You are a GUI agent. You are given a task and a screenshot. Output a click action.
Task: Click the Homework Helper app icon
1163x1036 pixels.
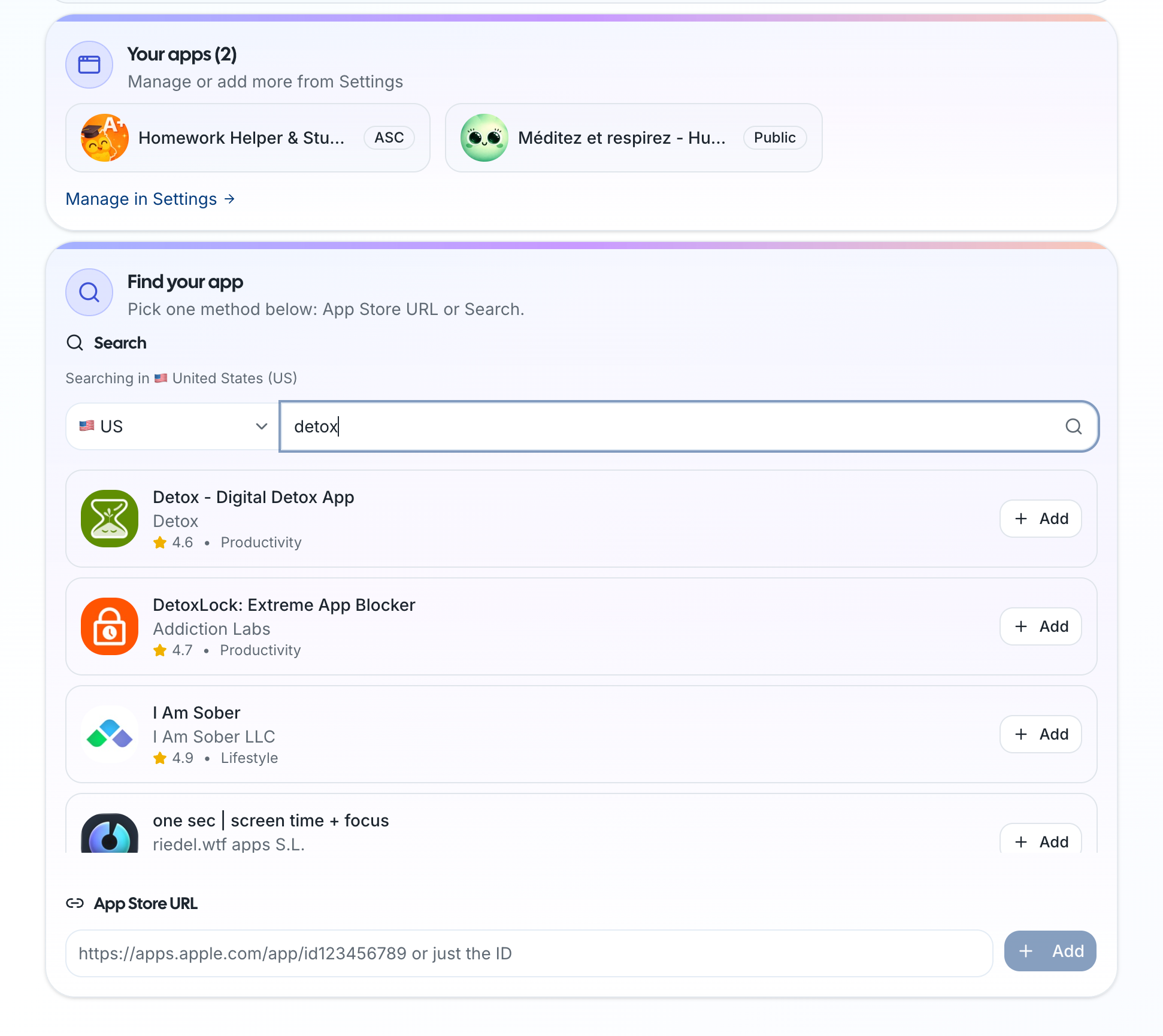point(105,138)
